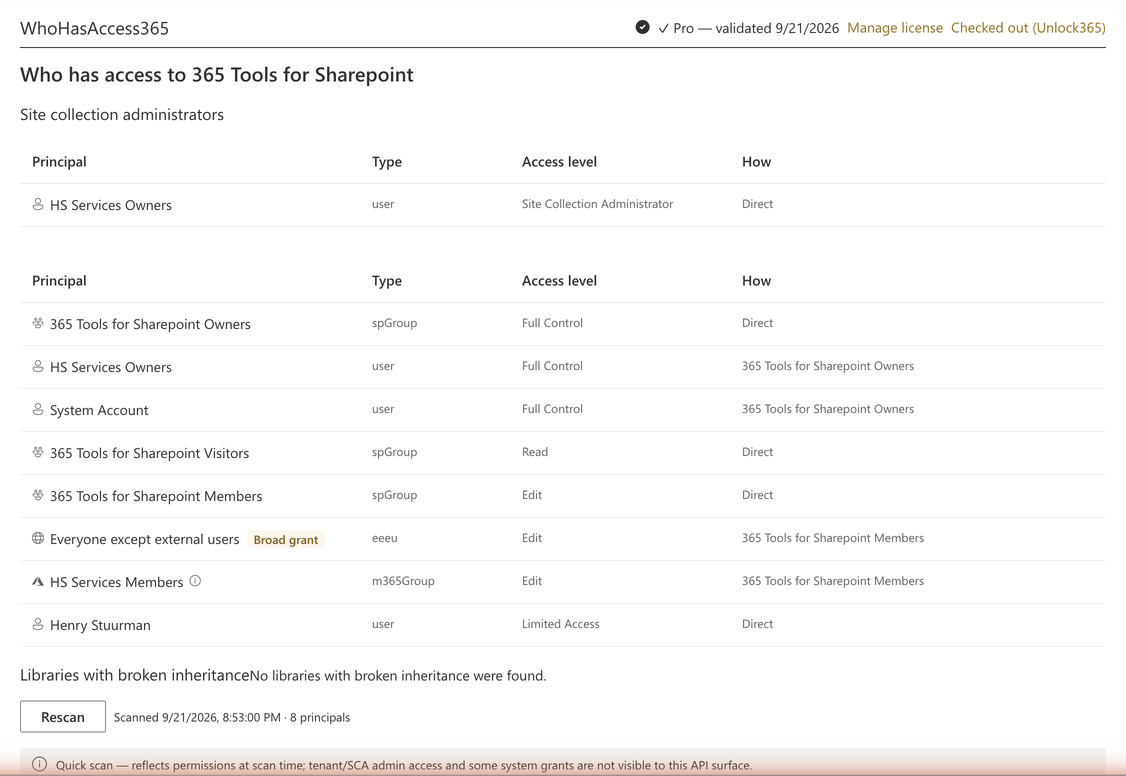
Task: Select 365 Tools for Sharepoint Owners principal
Action: click(150, 324)
